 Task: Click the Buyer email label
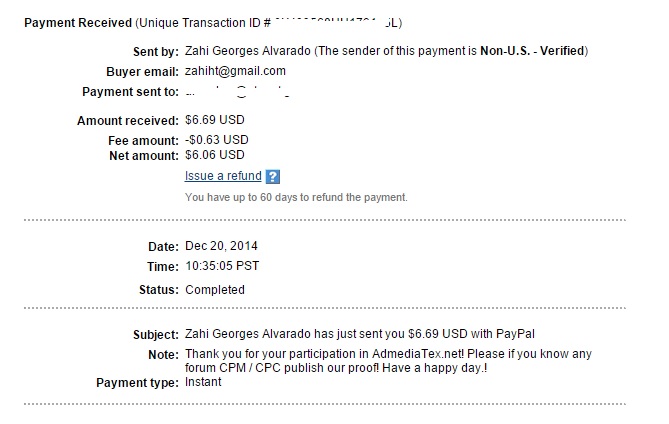pyautogui.click(x=142, y=72)
